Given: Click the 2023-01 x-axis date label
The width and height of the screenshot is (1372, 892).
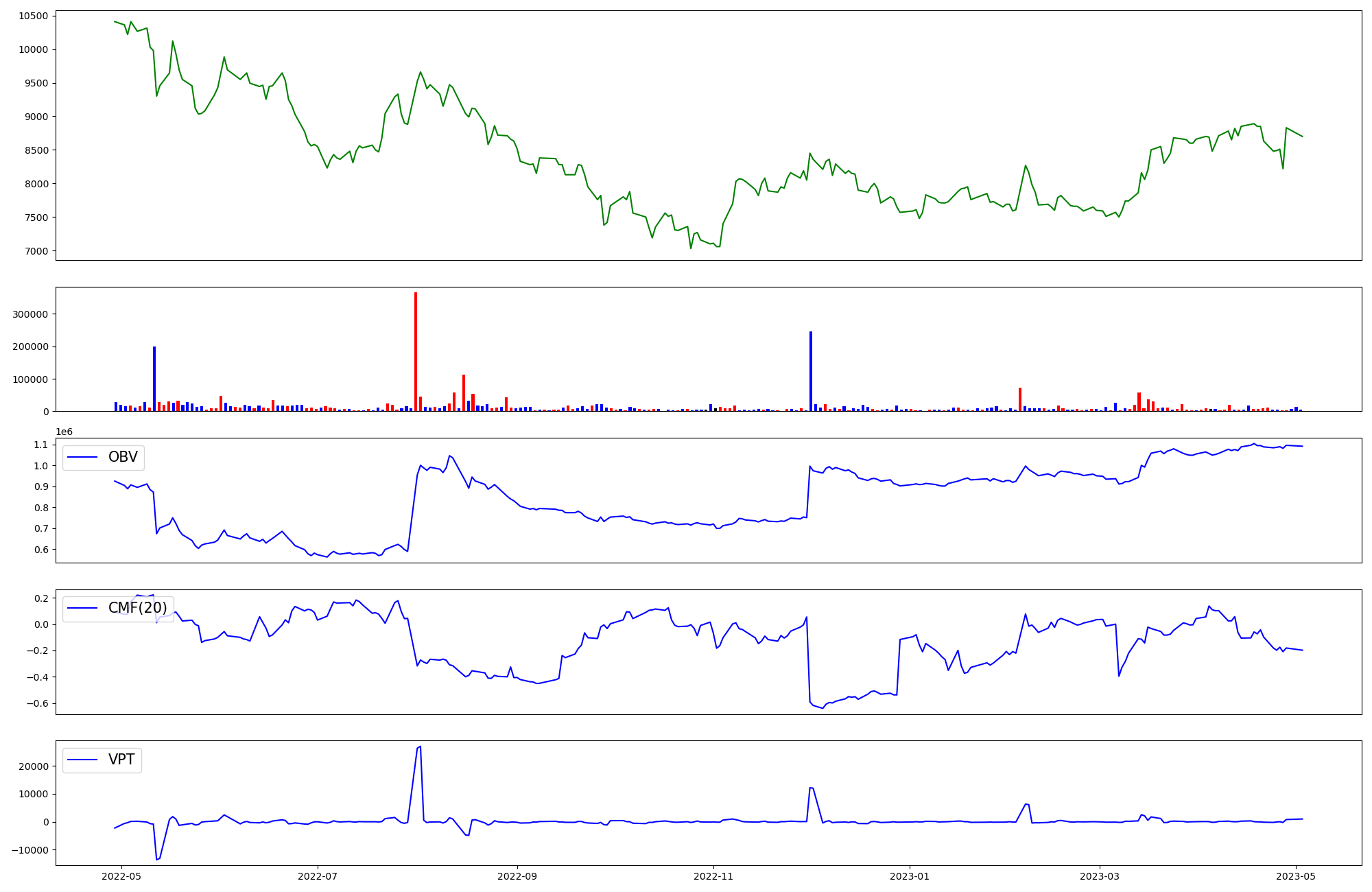Looking at the screenshot, I should pos(910,876).
